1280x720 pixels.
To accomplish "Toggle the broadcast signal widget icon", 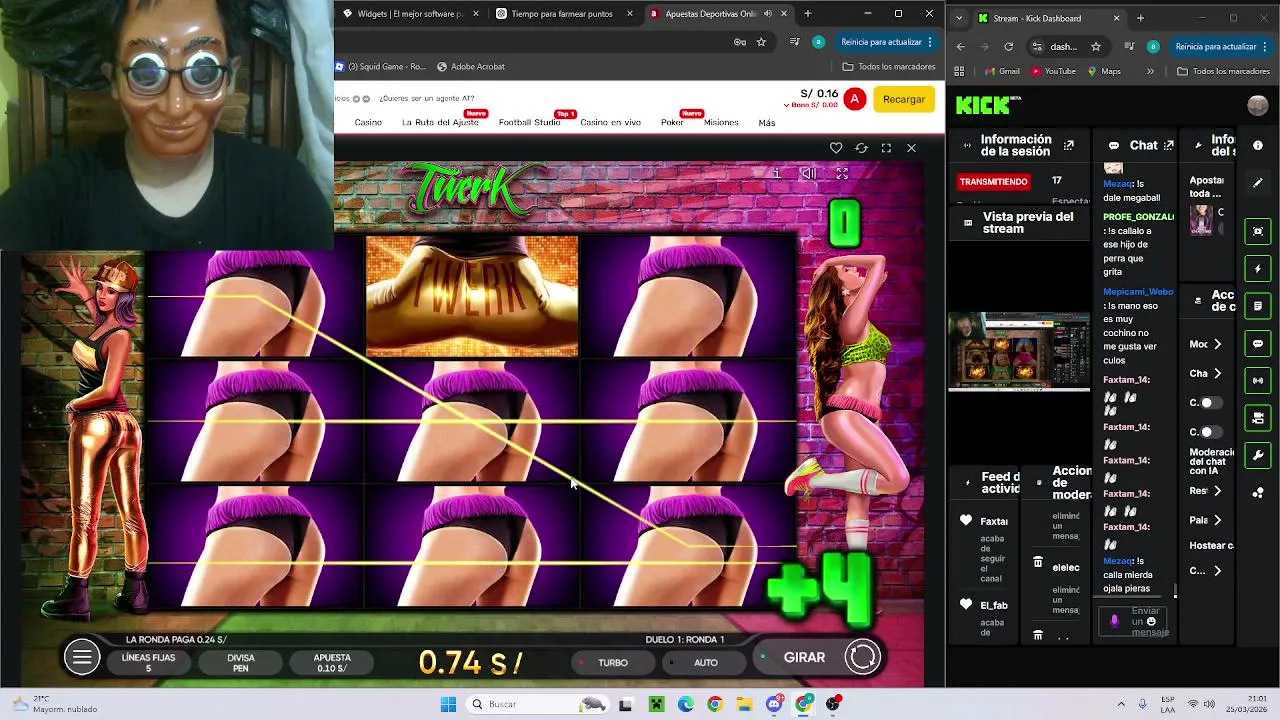I will pyautogui.click(x=1258, y=380).
